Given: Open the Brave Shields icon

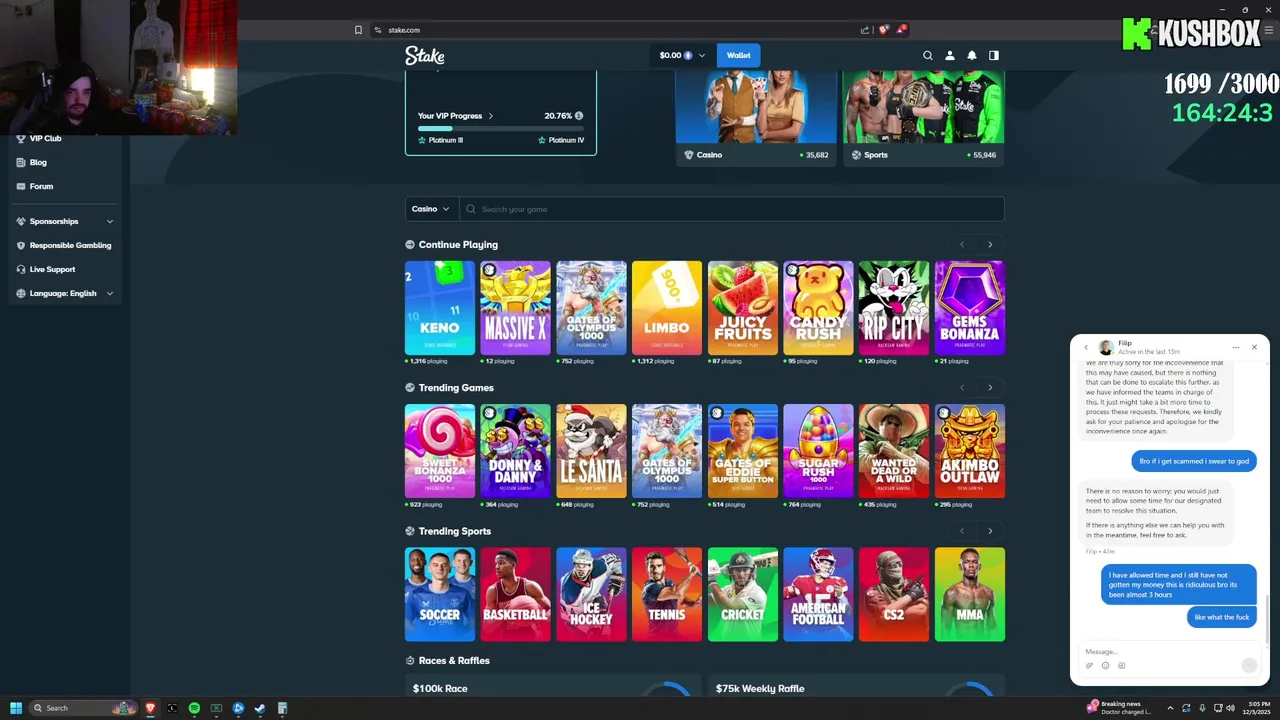Looking at the screenshot, I should point(883,30).
